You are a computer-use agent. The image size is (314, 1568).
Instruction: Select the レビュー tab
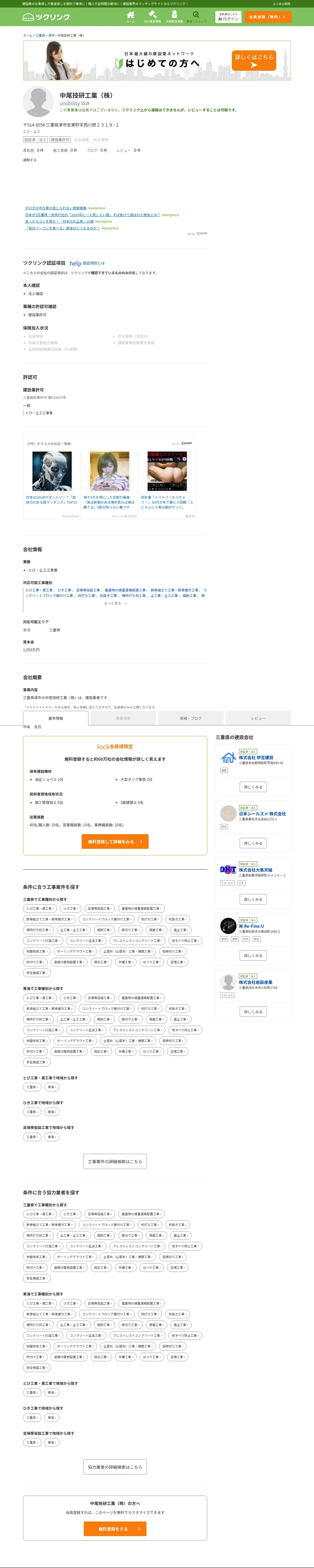[258, 718]
